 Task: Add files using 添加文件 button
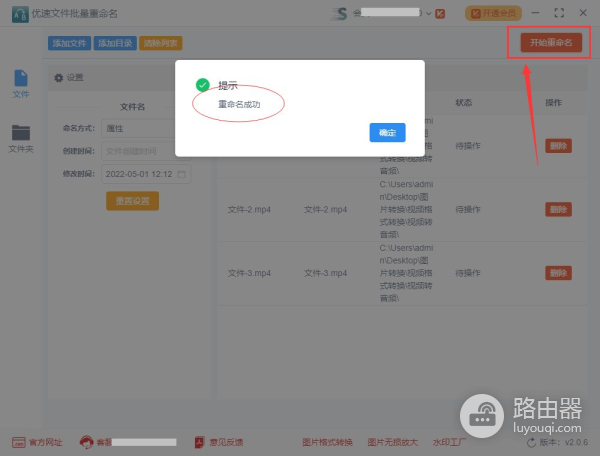tap(69, 43)
